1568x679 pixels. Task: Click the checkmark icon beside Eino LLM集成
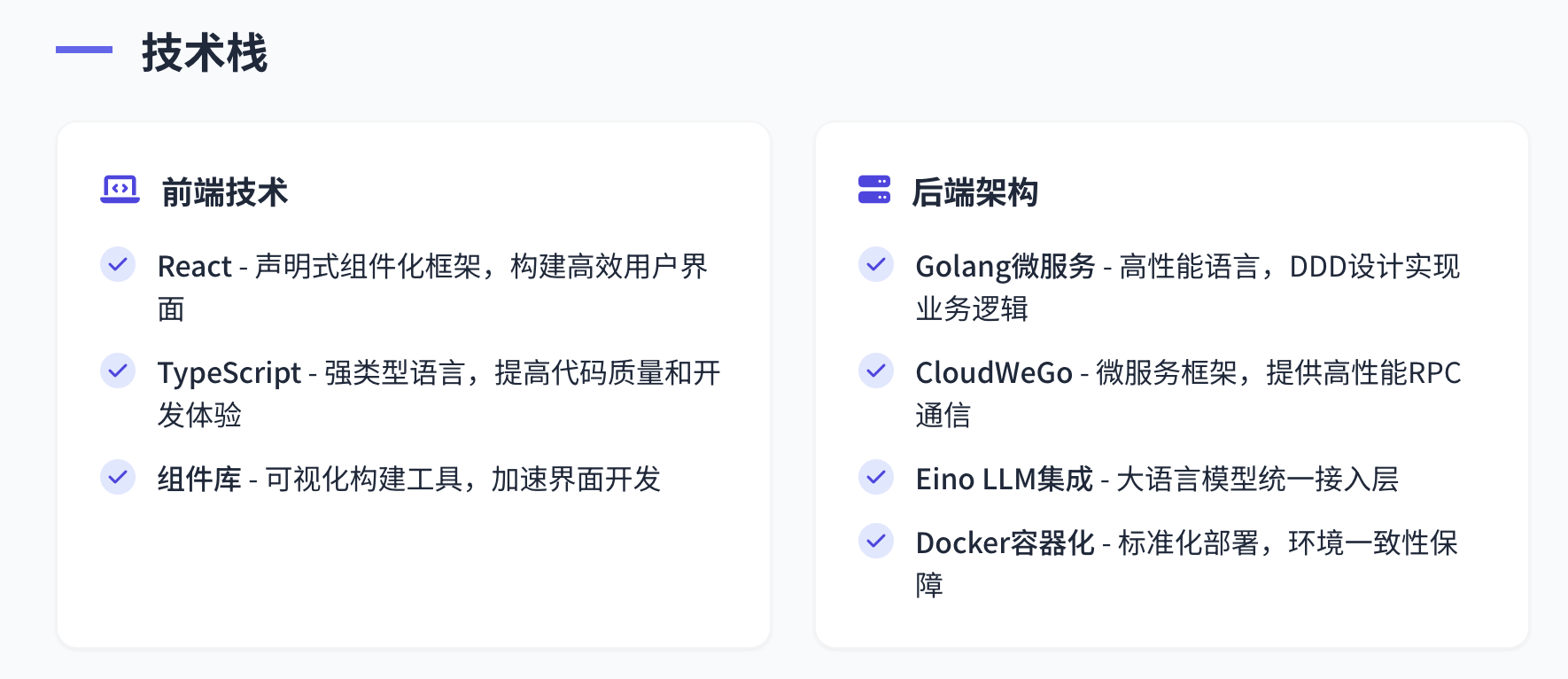point(876,477)
